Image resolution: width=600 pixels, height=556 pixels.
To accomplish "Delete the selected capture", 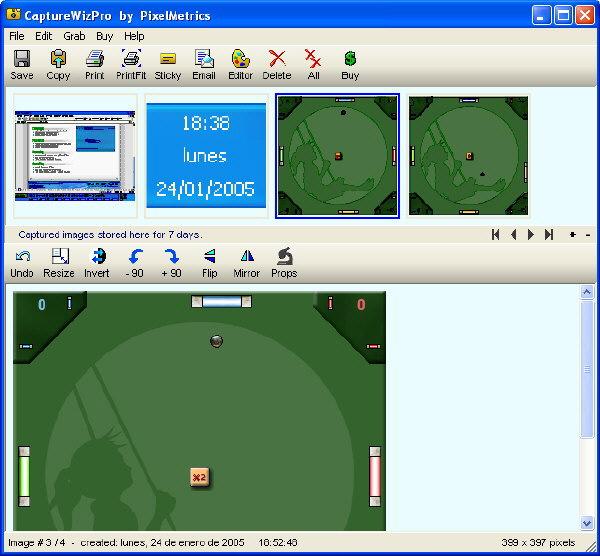I will point(277,65).
